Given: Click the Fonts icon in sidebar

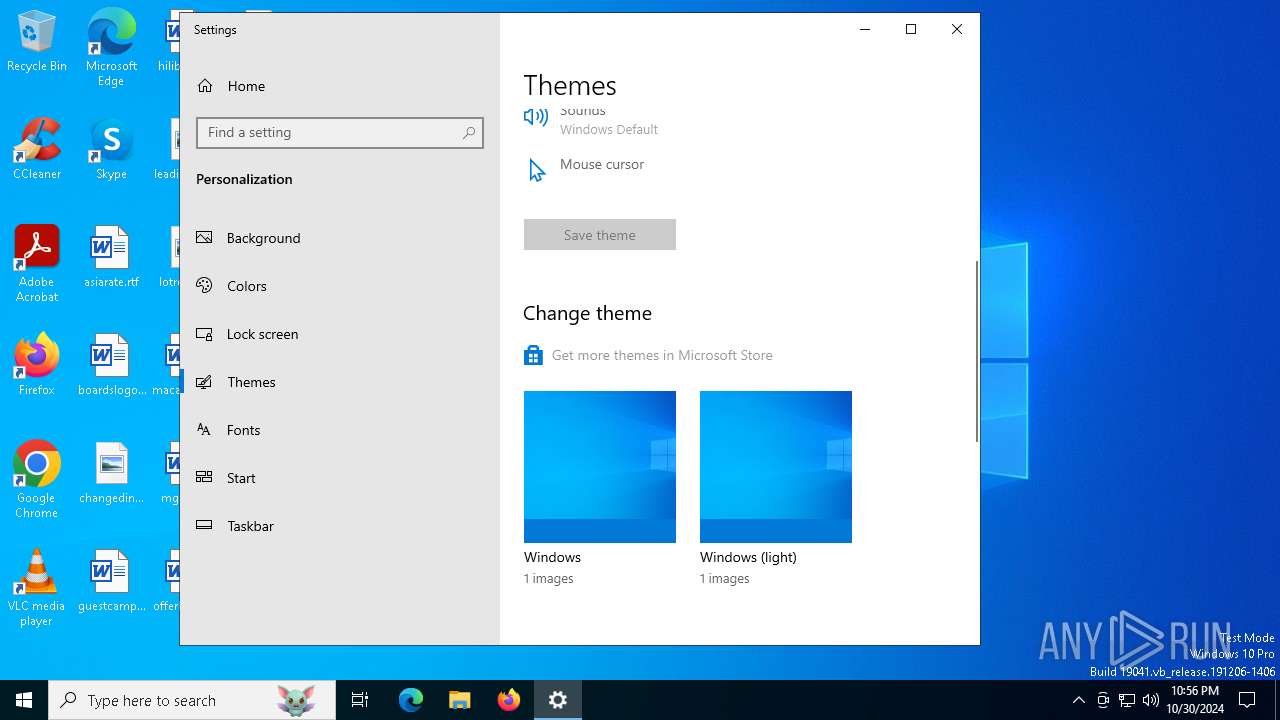Looking at the screenshot, I should (x=204, y=430).
